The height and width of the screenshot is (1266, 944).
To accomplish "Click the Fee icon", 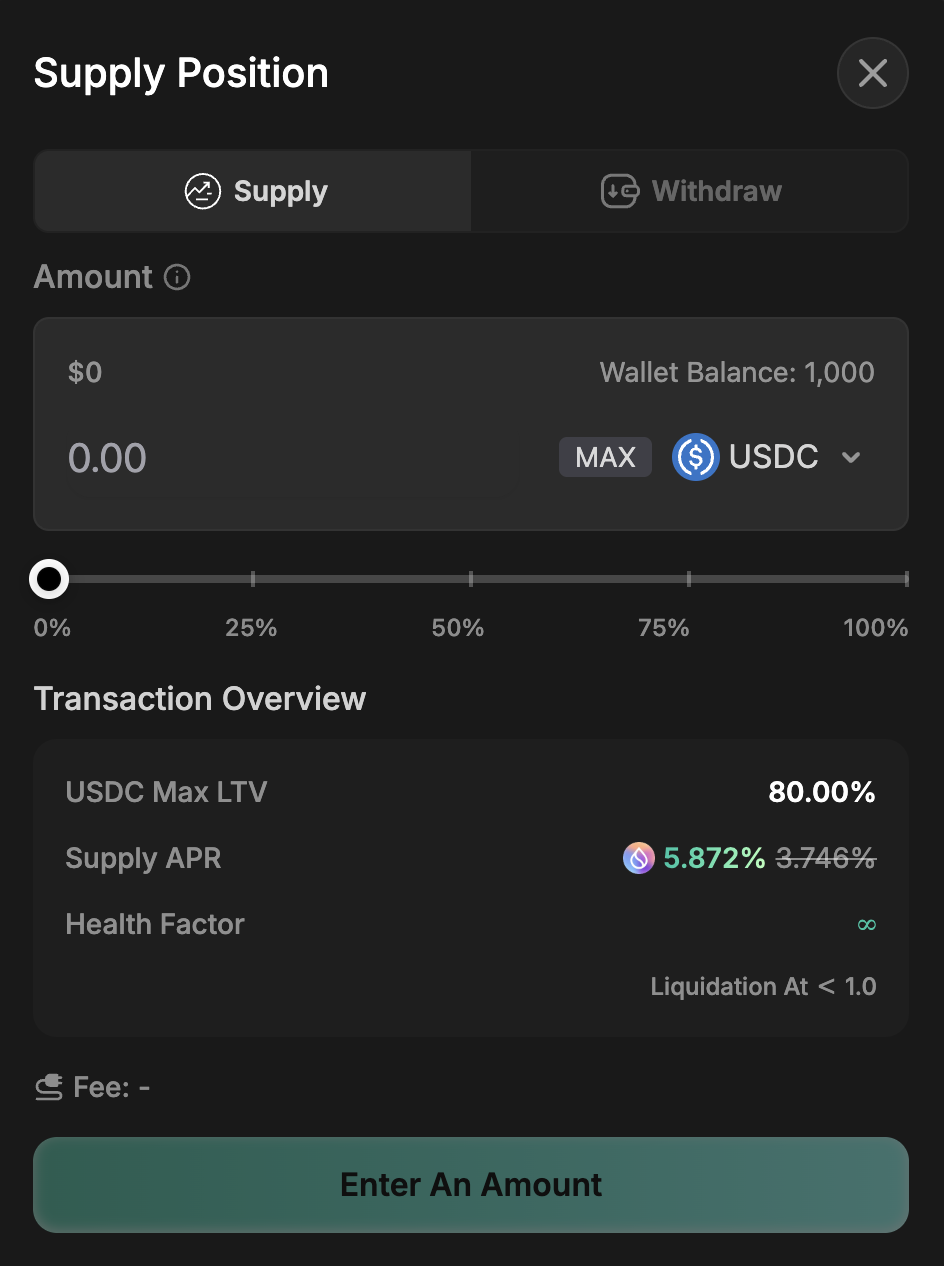I will pyautogui.click(x=49, y=1087).
